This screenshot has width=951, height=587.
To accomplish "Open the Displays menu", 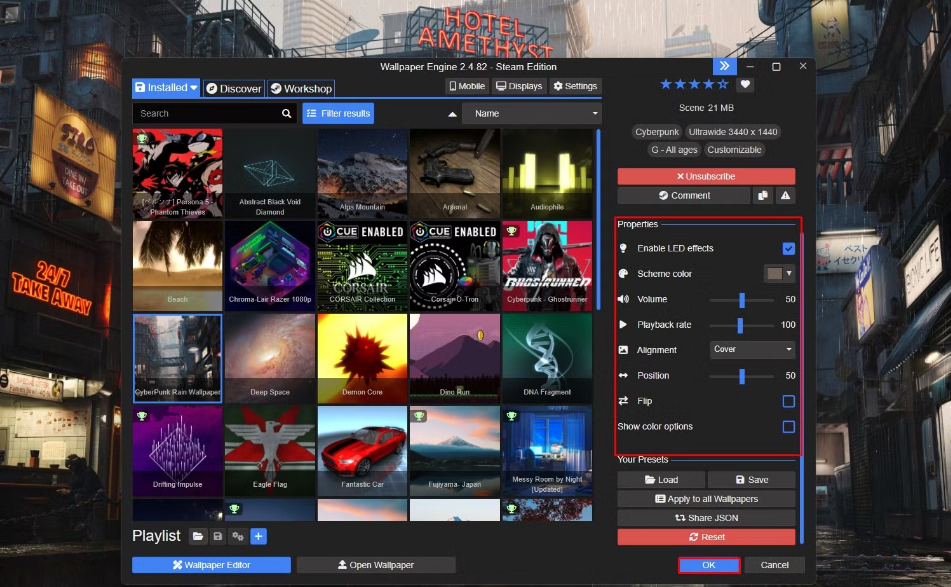I will click(519, 86).
